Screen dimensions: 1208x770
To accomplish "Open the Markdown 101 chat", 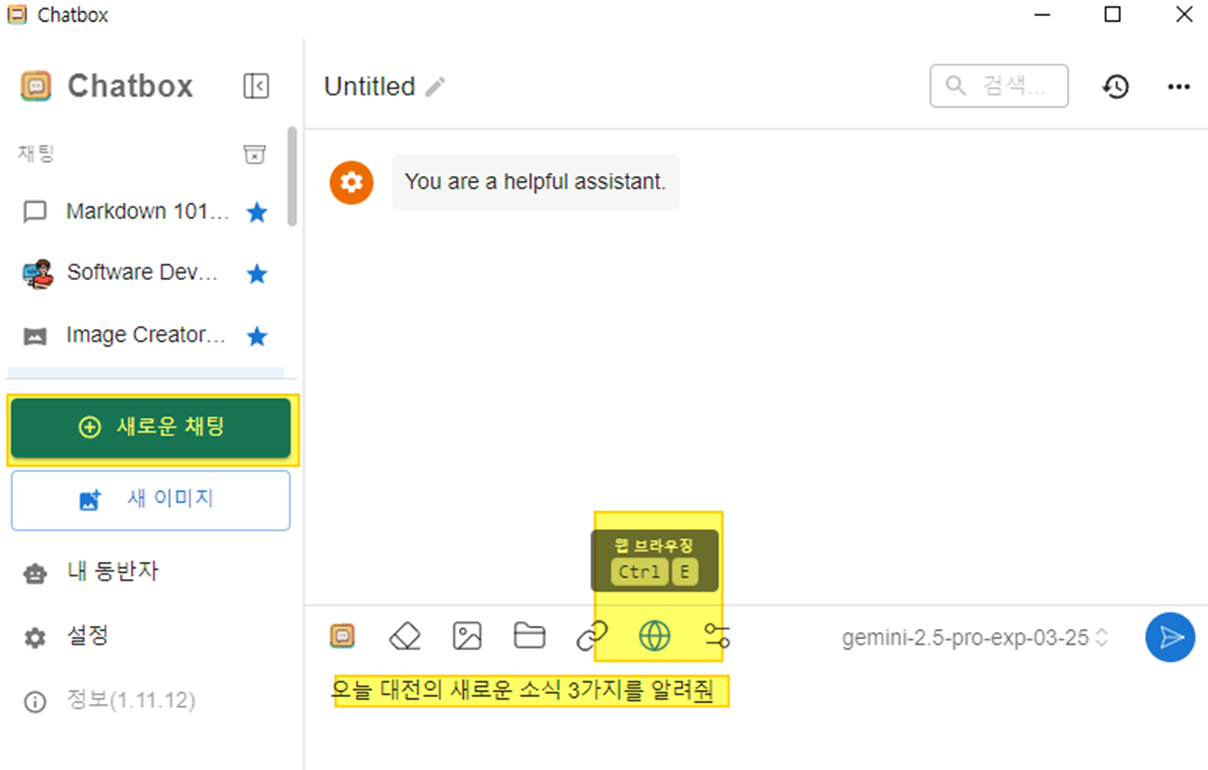I will click(146, 211).
